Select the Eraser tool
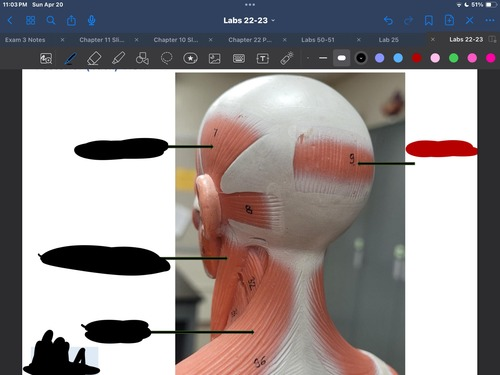500x375 pixels. pos(94,58)
